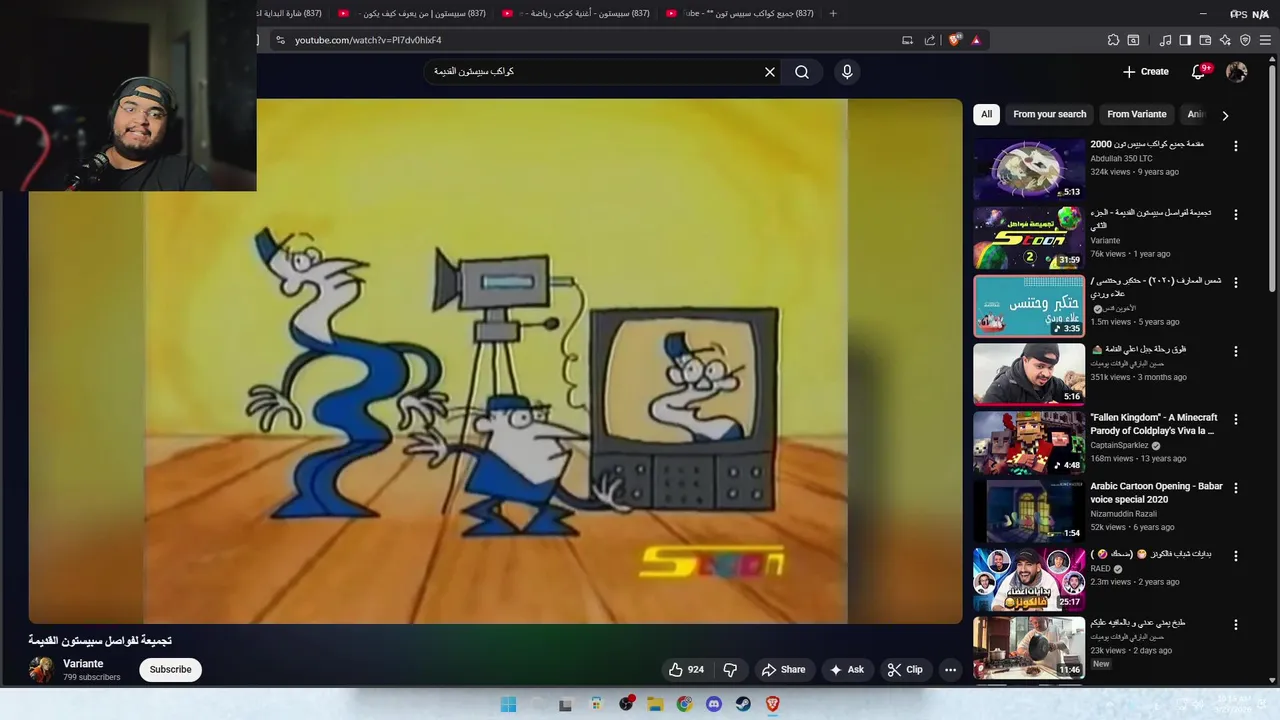
Task: Clear the YouTube search field with X
Action: [770, 72]
